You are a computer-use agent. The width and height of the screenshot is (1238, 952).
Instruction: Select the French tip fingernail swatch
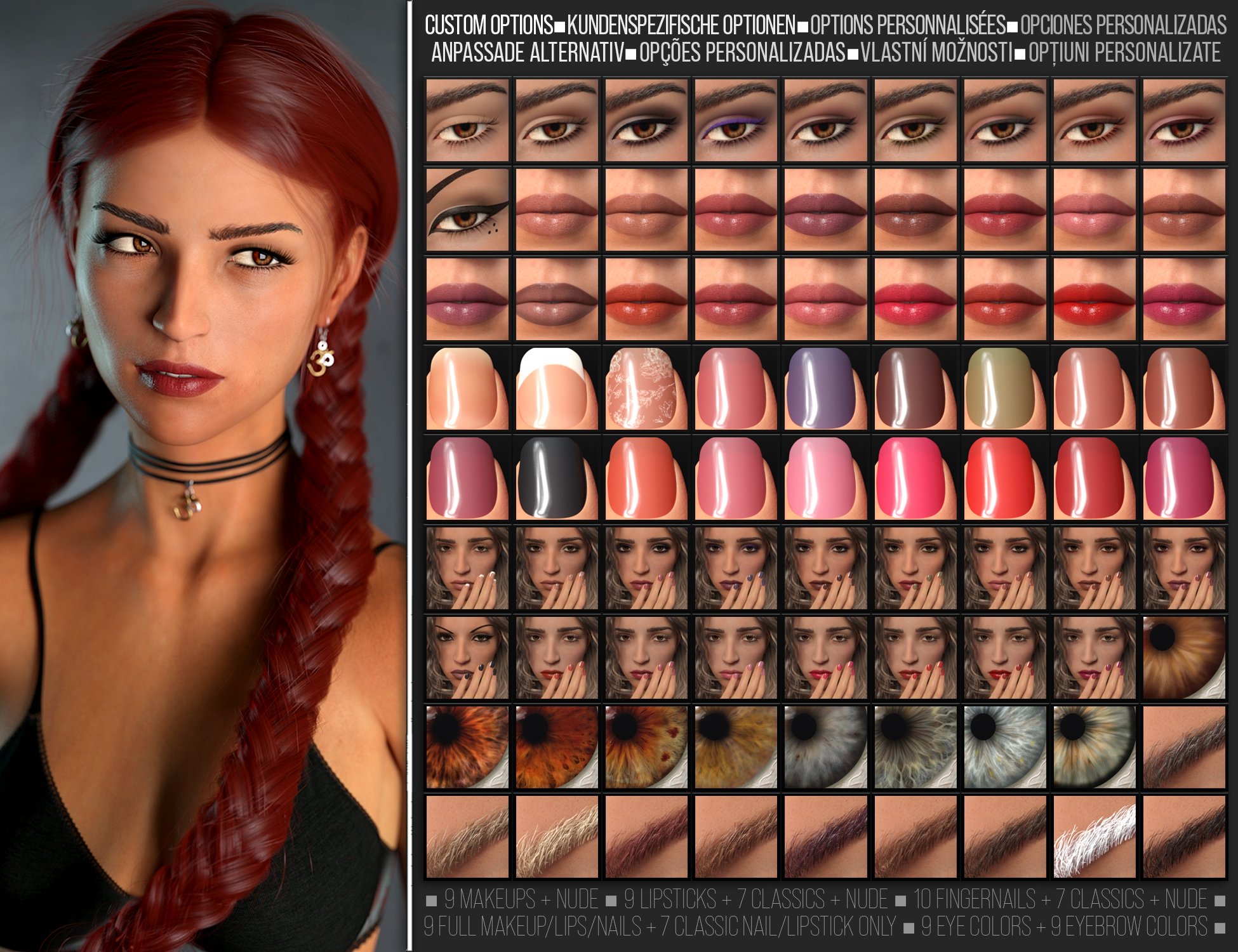557,388
